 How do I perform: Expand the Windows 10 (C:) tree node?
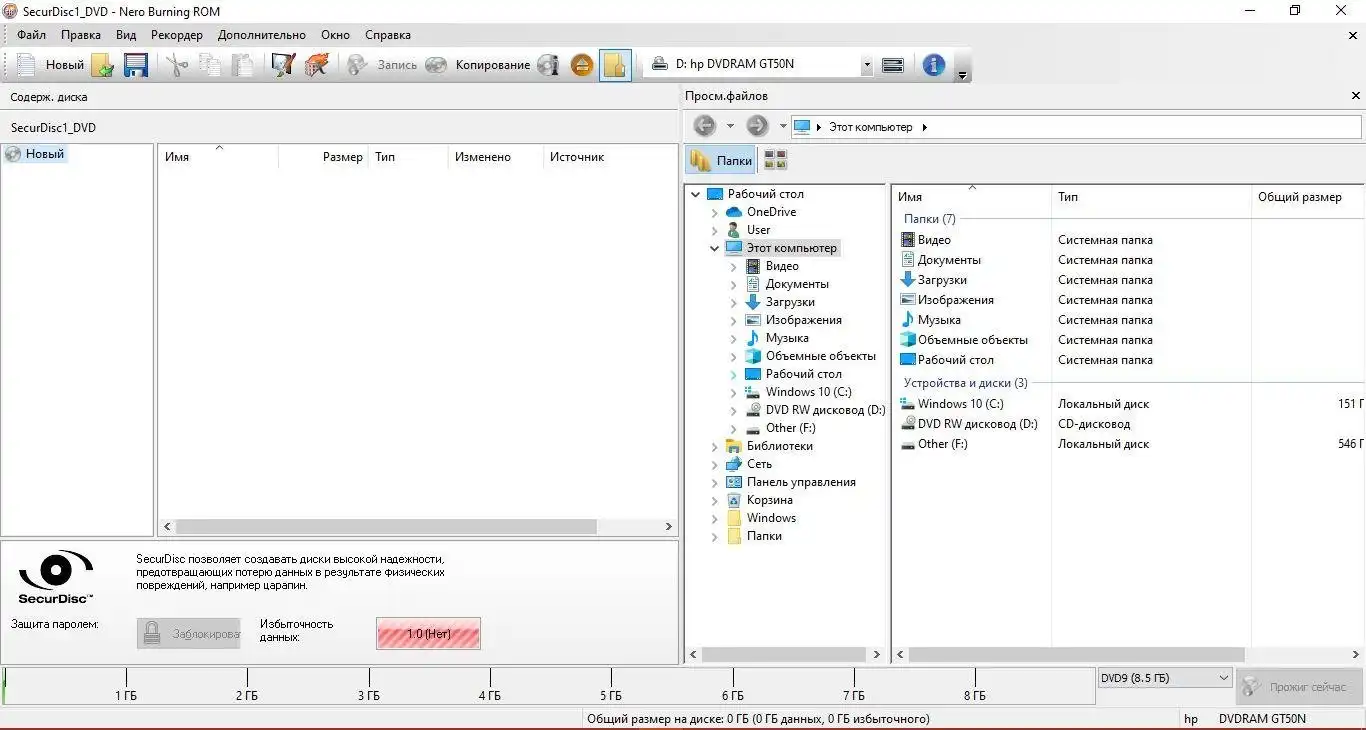tap(734, 392)
